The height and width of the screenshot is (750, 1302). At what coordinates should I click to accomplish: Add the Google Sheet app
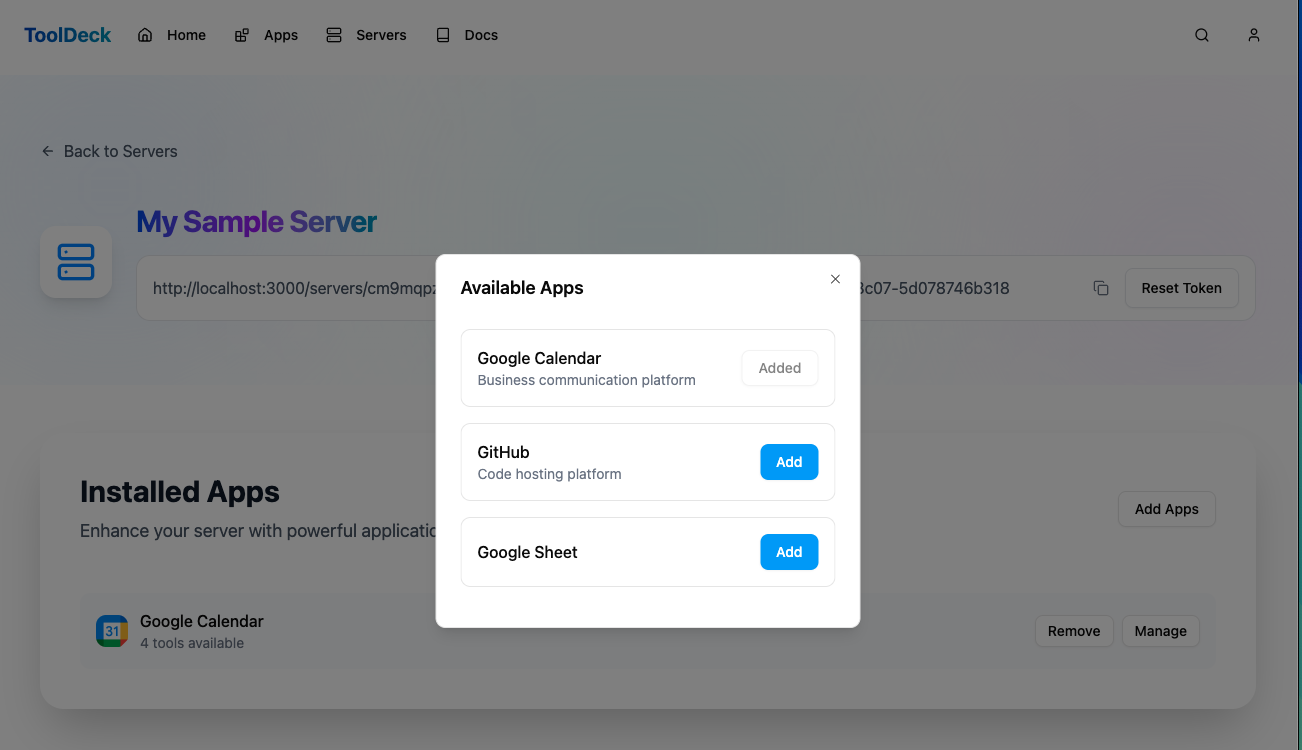click(789, 552)
